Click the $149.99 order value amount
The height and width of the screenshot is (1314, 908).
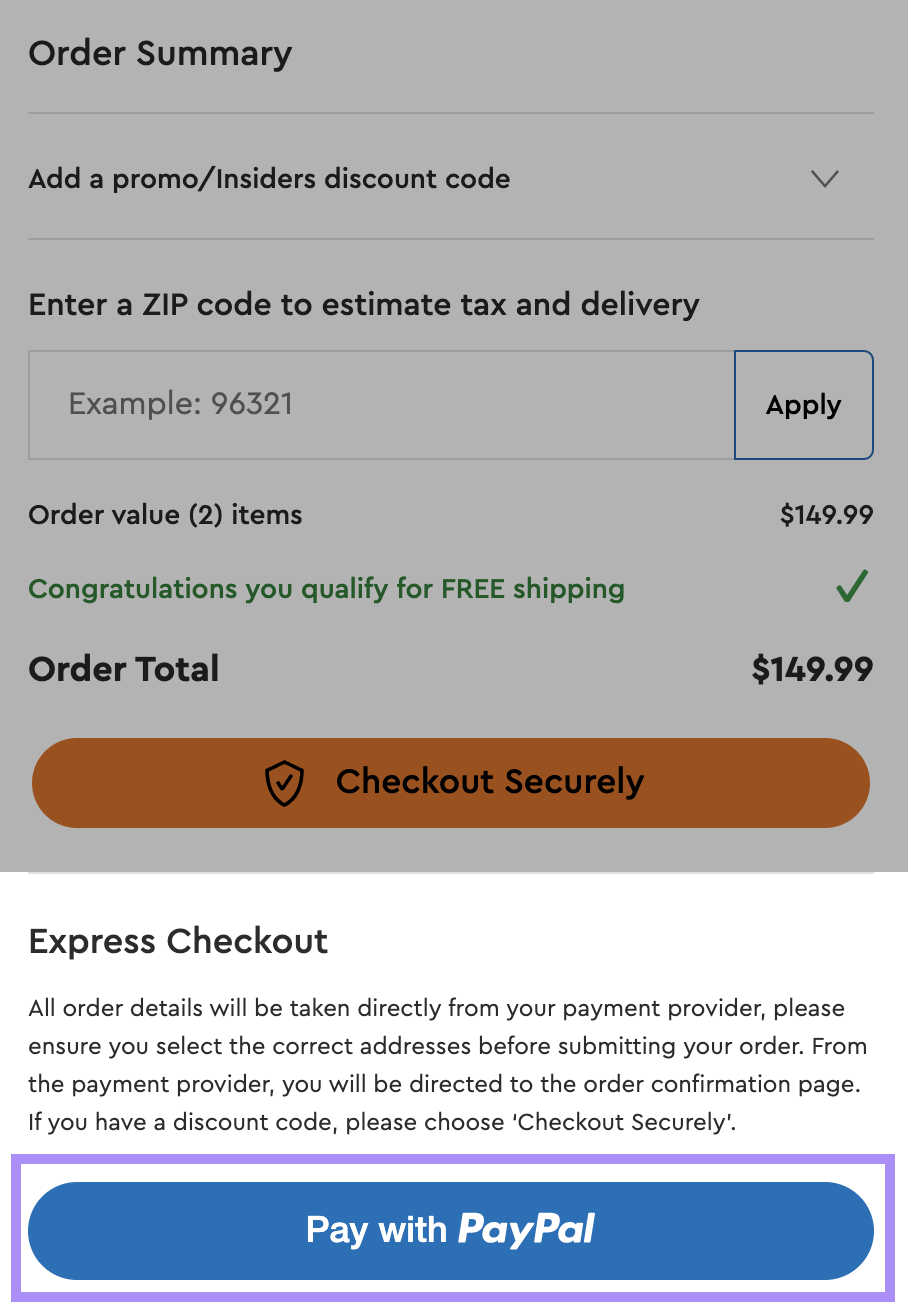click(826, 514)
